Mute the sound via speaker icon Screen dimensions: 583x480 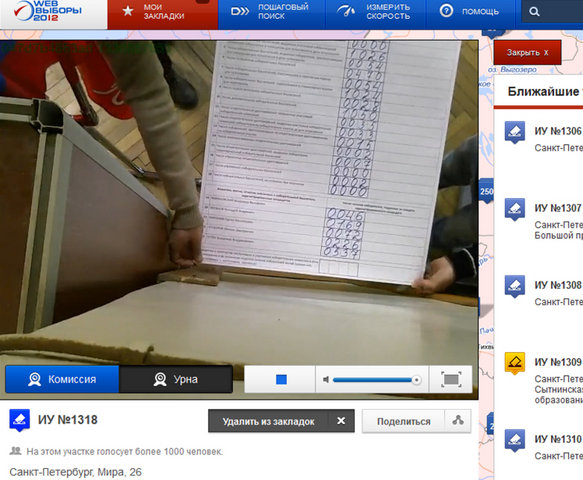(326, 380)
